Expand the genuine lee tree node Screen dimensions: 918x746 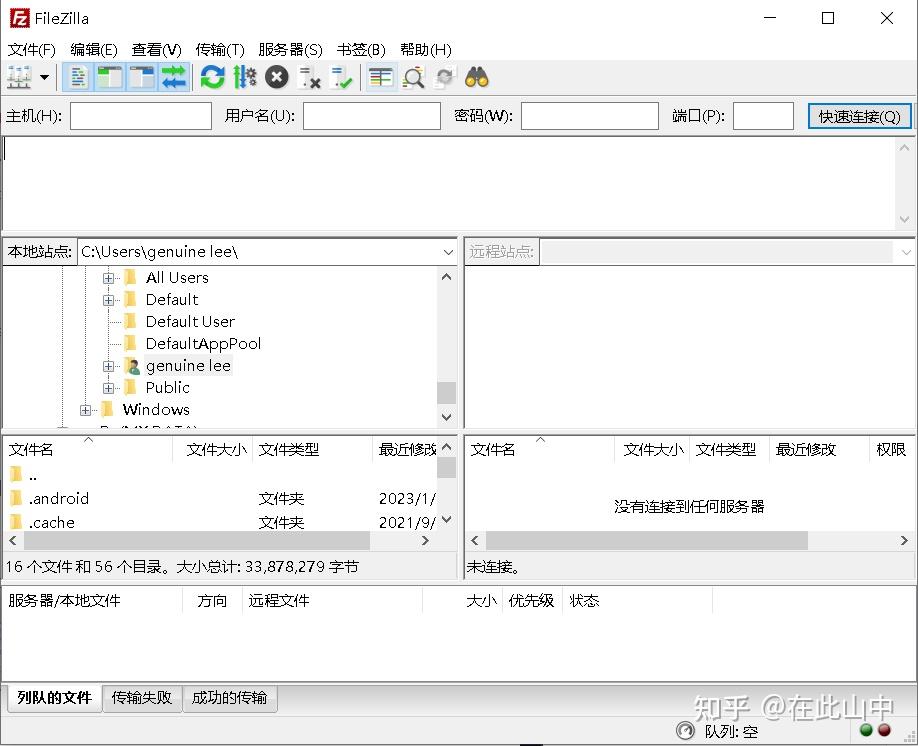pos(108,367)
